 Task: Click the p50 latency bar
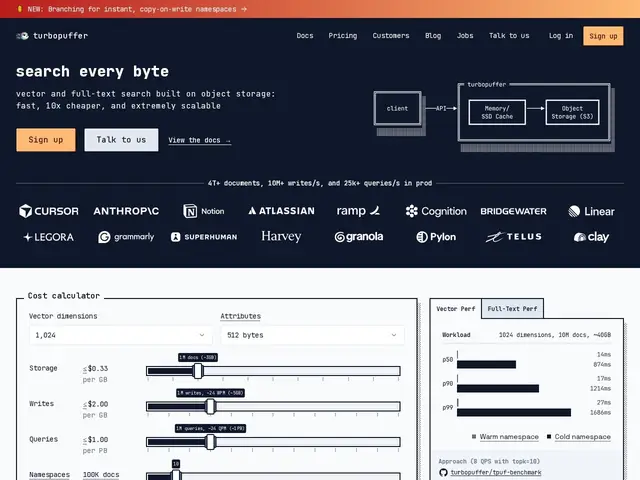pos(487,364)
